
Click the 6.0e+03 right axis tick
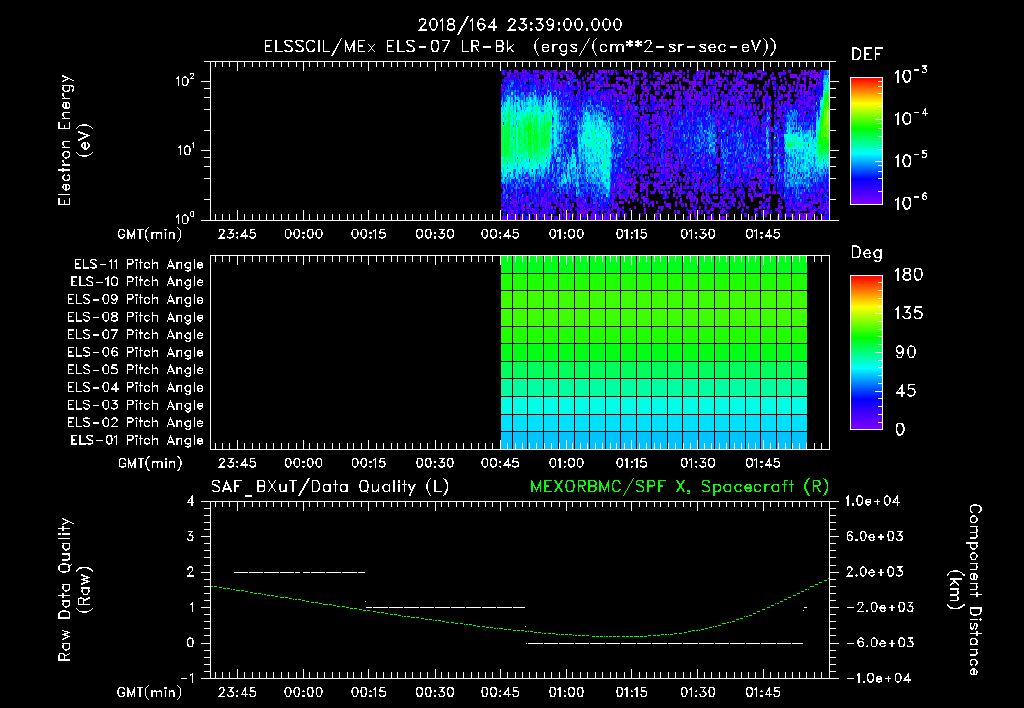pyautogui.click(x=874, y=536)
